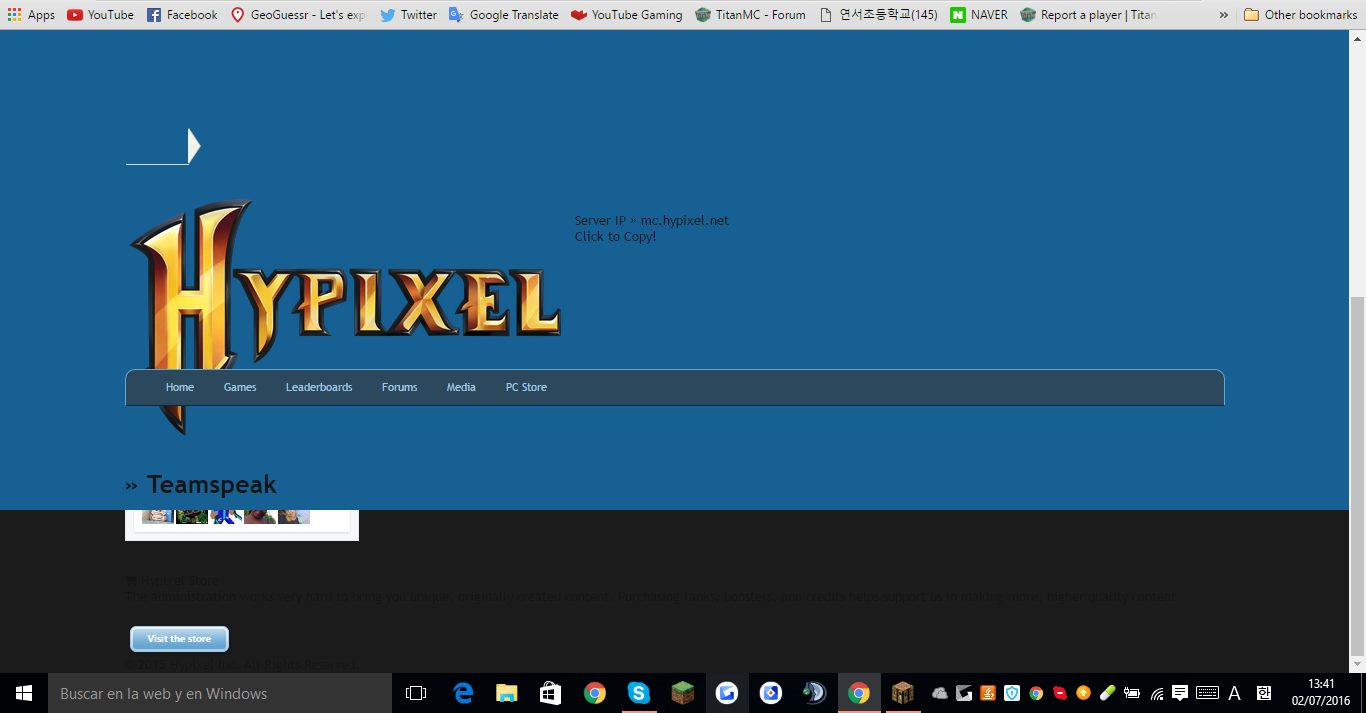Open the Windows Start menu
The image size is (1366, 713).
24,693
